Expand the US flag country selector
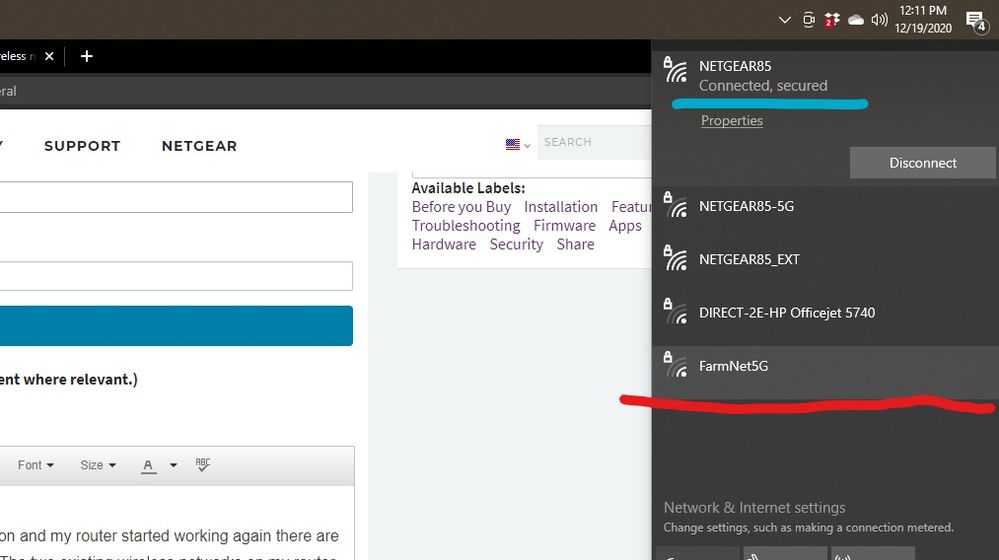Image resolution: width=999 pixels, height=560 pixels. [x=517, y=145]
